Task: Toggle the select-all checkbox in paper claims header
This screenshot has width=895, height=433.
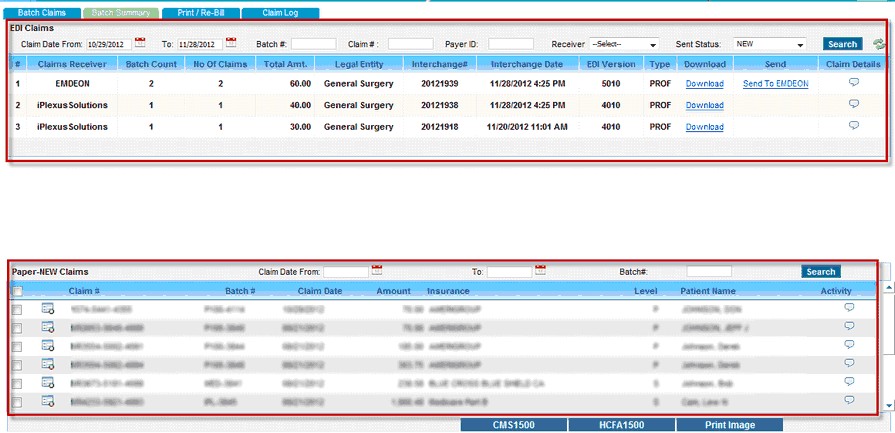Action: 17,291
